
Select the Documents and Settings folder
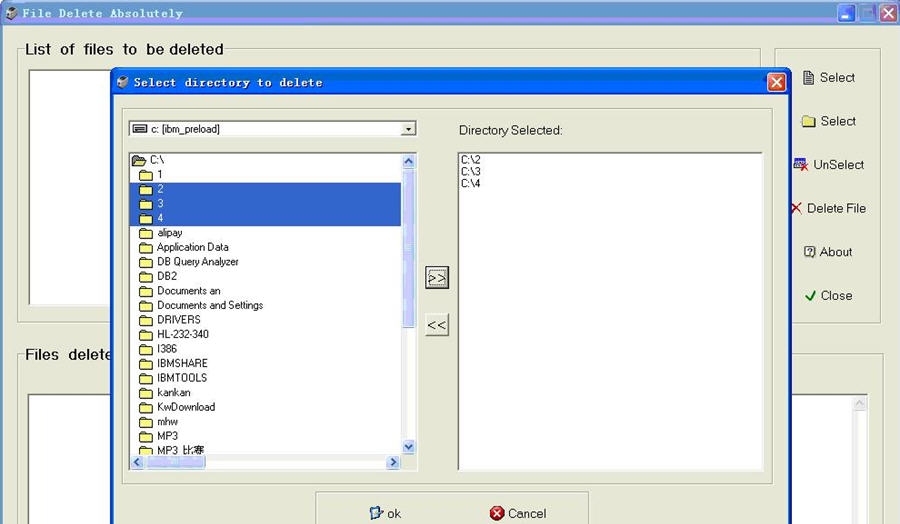209,305
